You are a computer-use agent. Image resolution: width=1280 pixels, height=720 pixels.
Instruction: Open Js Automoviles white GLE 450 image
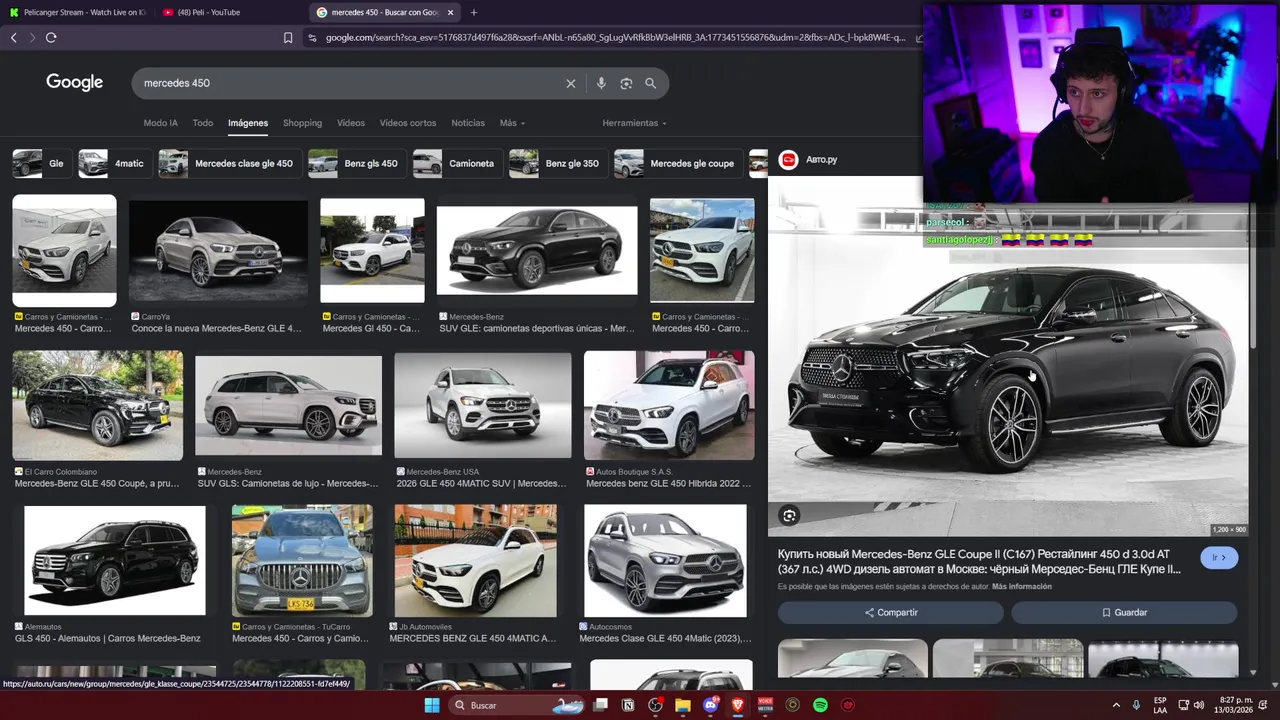click(475, 560)
